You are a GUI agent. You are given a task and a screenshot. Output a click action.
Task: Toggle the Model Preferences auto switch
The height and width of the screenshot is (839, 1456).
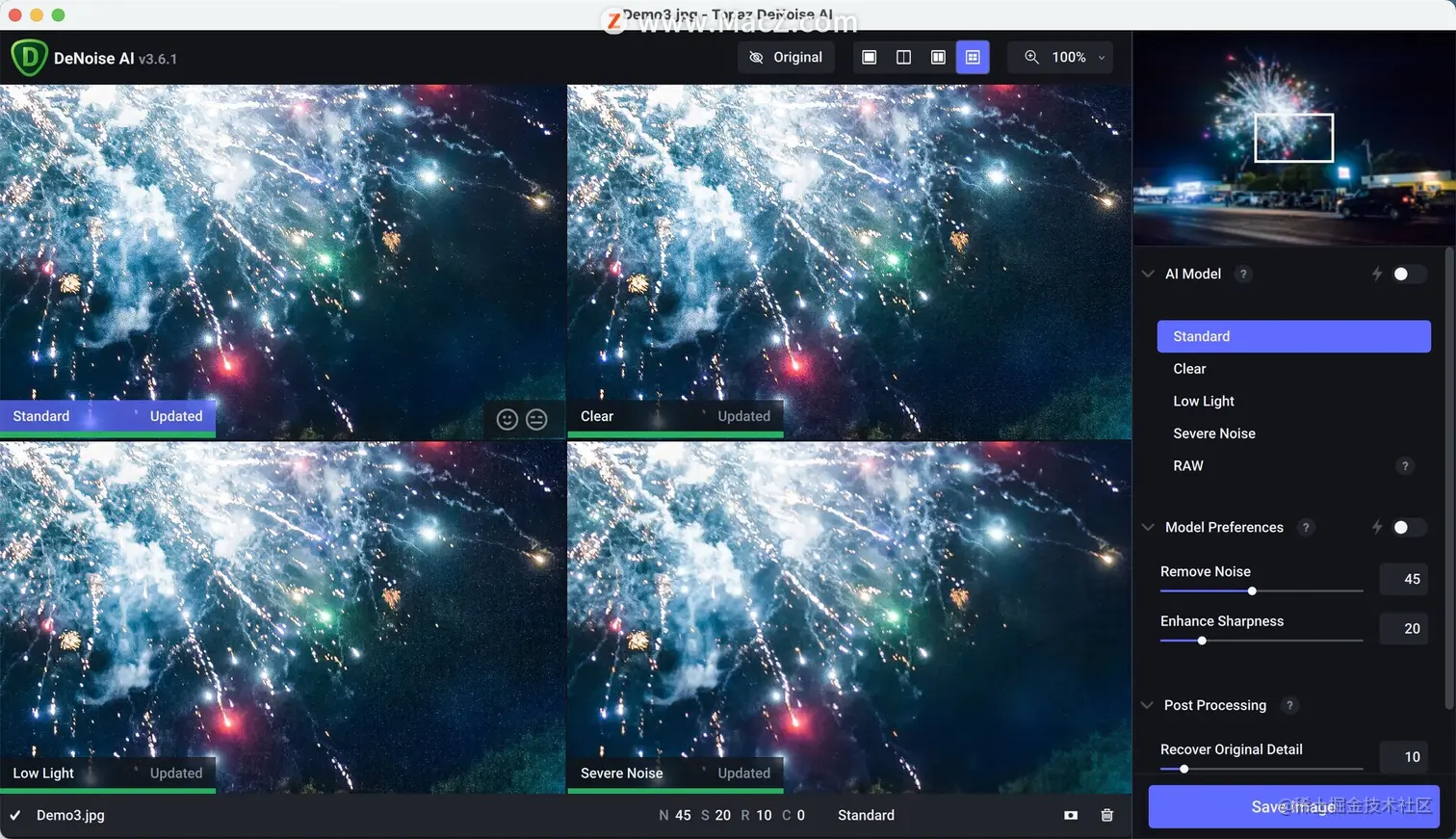tap(1408, 527)
